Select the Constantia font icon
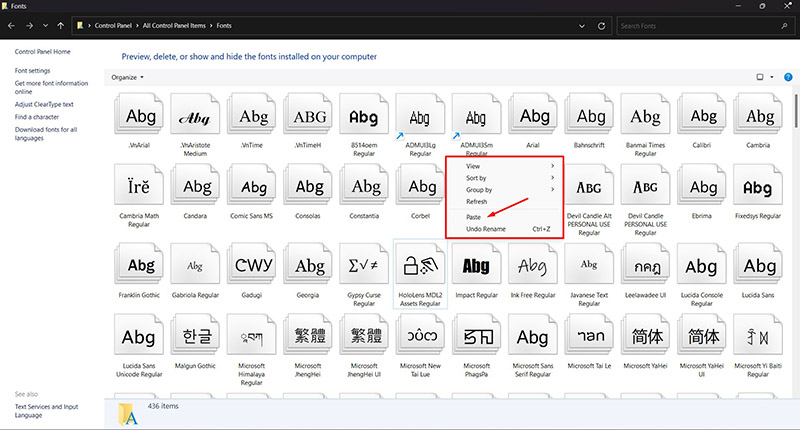Image resolution: width=800 pixels, height=430 pixels. click(x=364, y=185)
